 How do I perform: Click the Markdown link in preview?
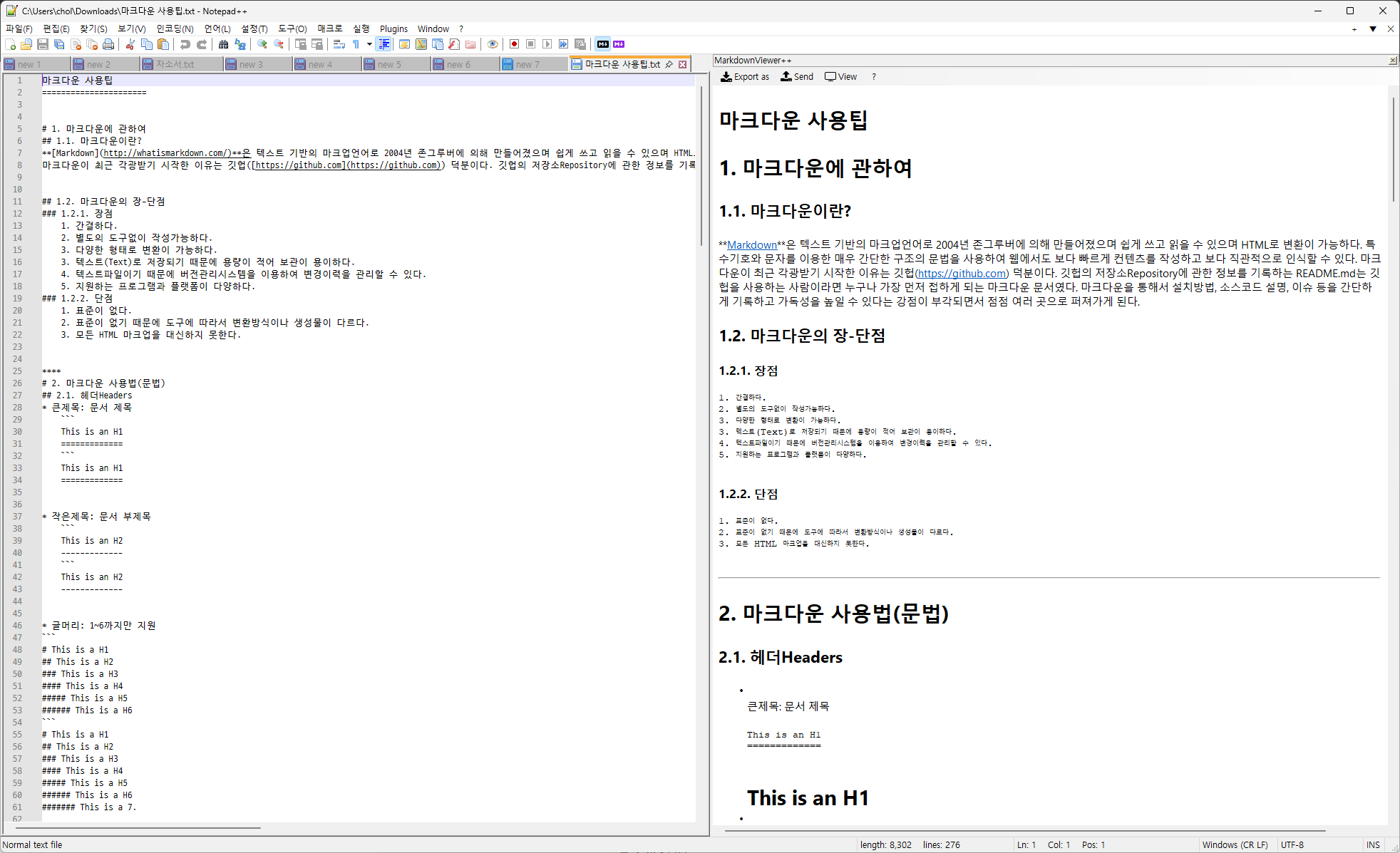[751, 245]
